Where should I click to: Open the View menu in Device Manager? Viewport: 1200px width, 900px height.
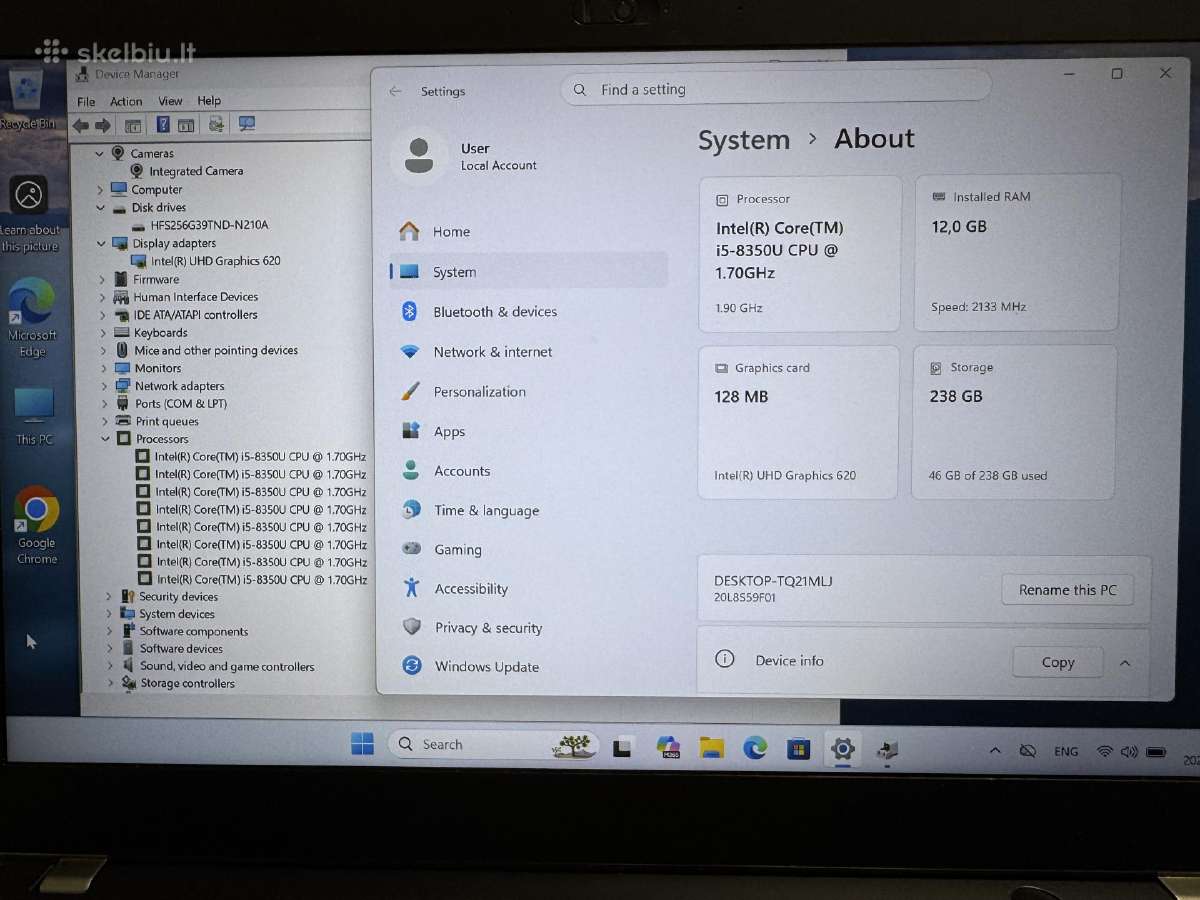[170, 101]
